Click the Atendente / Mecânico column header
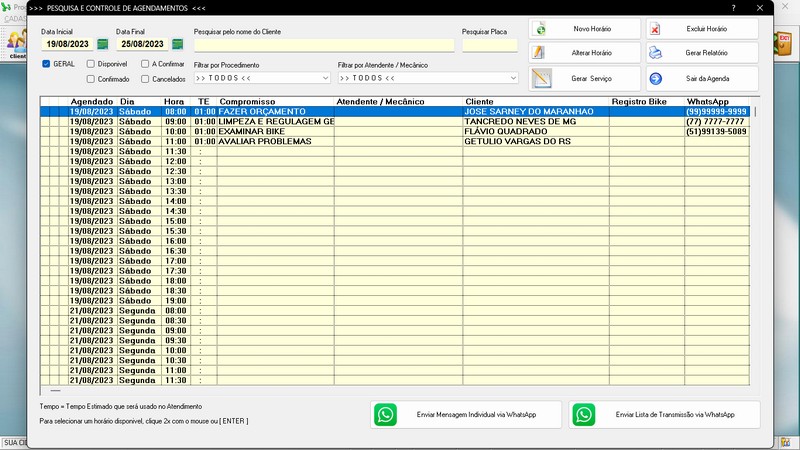800x450 pixels. (x=398, y=102)
